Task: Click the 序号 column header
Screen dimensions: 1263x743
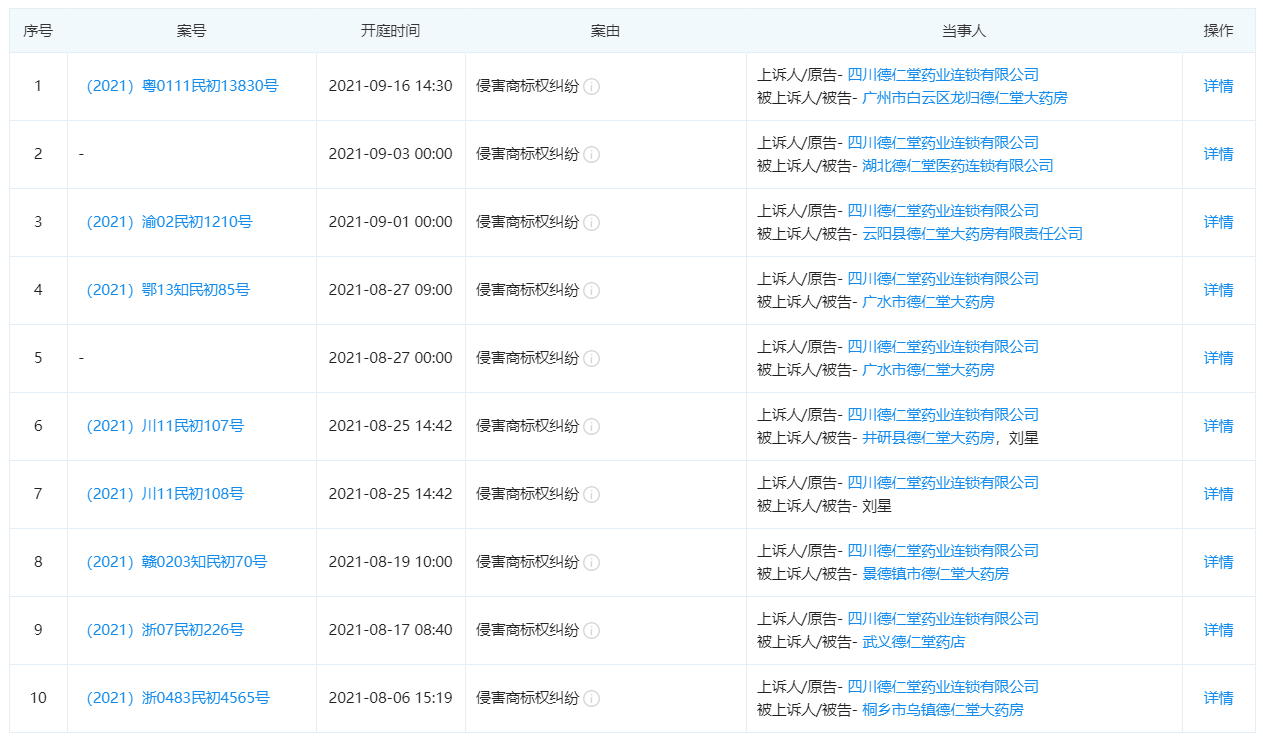Action: (38, 31)
